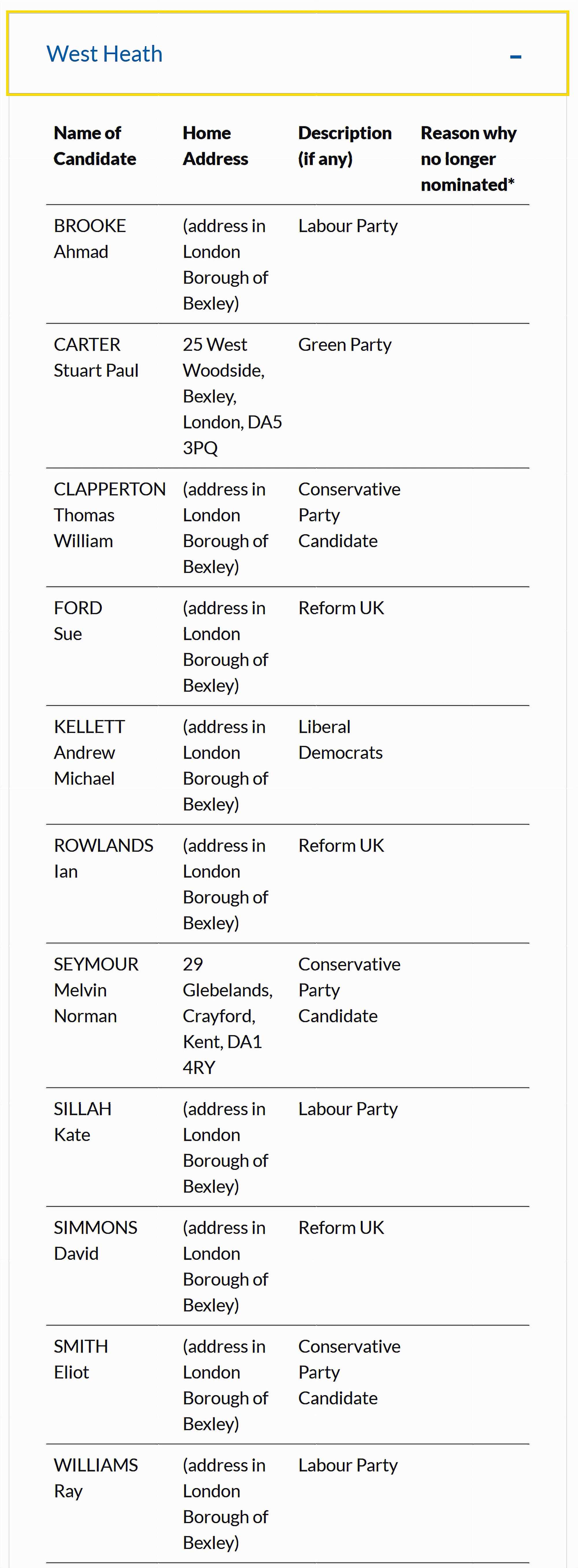Screen dimensions: 578x1568
Task: Click the minus toggle beside West Heath
Action: [x=515, y=56]
